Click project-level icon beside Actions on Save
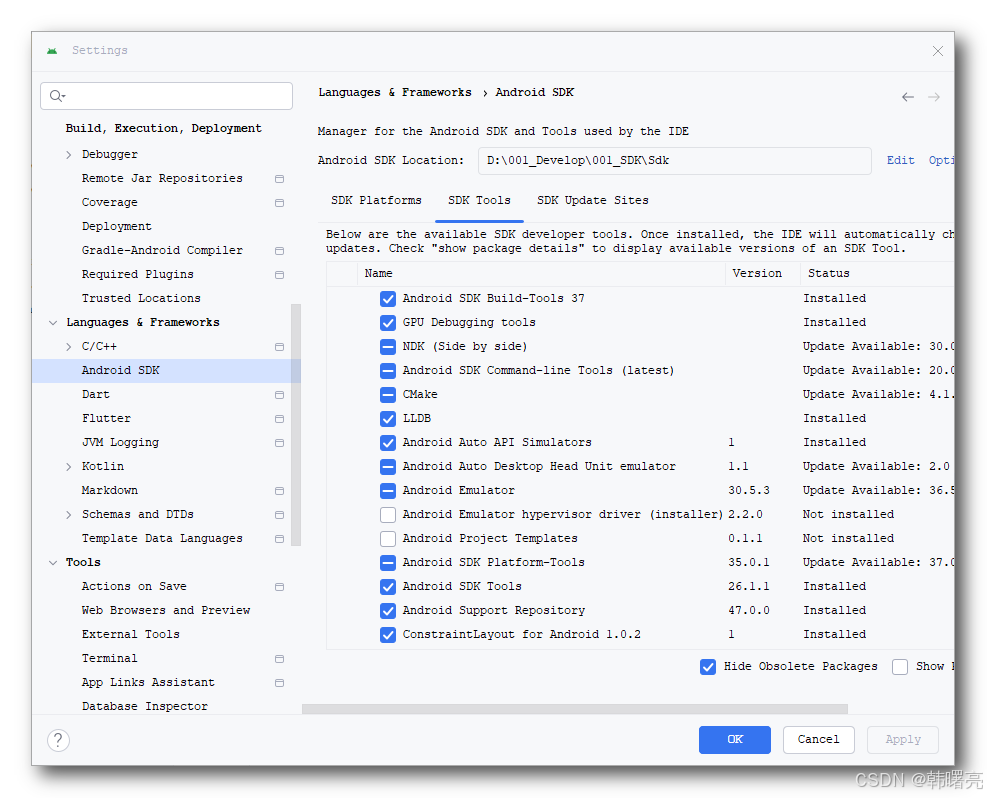Viewport: 987px width, 798px height. [279, 587]
